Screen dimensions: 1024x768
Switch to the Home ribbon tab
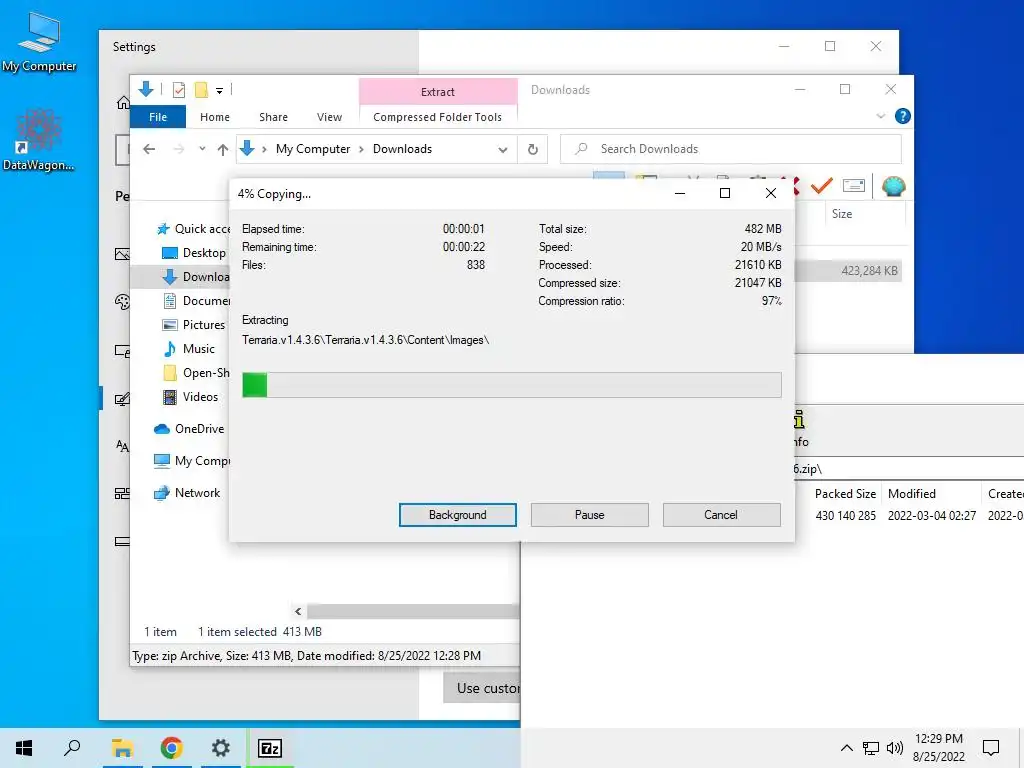[x=215, y=117]
